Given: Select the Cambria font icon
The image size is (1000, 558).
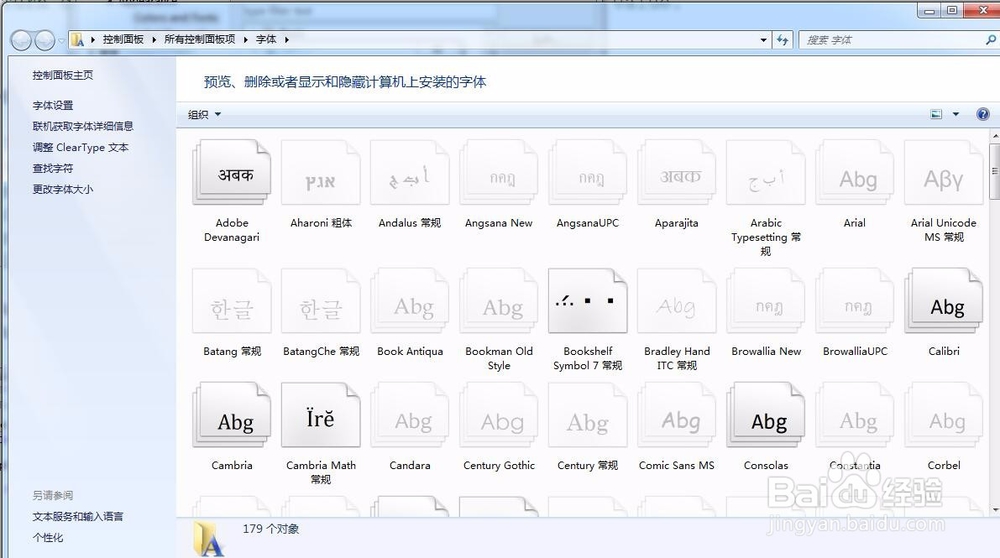Looking at the screenshot, I should click(x=232, y=415).
